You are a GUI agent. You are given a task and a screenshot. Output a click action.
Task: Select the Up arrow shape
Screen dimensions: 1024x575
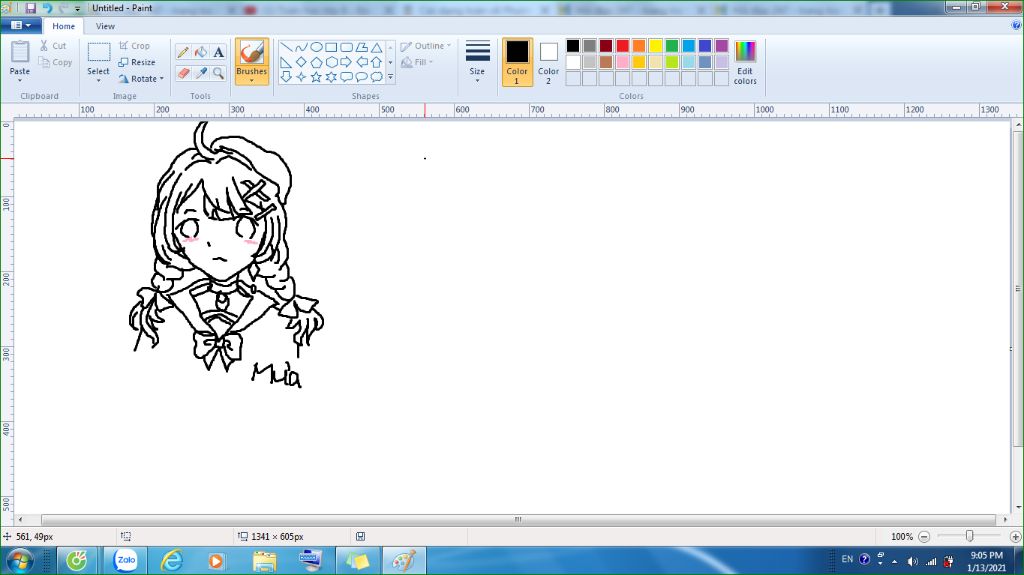coord(376,62)
